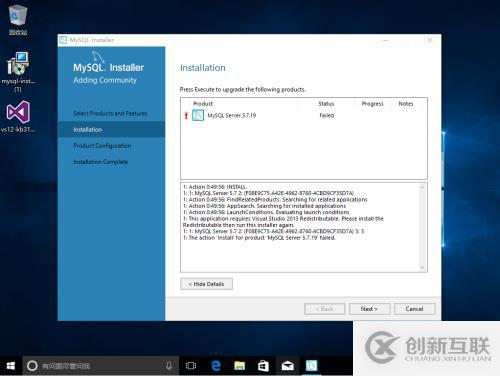The width and height of the screenshot is (500, 376).
Task: Open the Windows Start menu
Action: 11,366
